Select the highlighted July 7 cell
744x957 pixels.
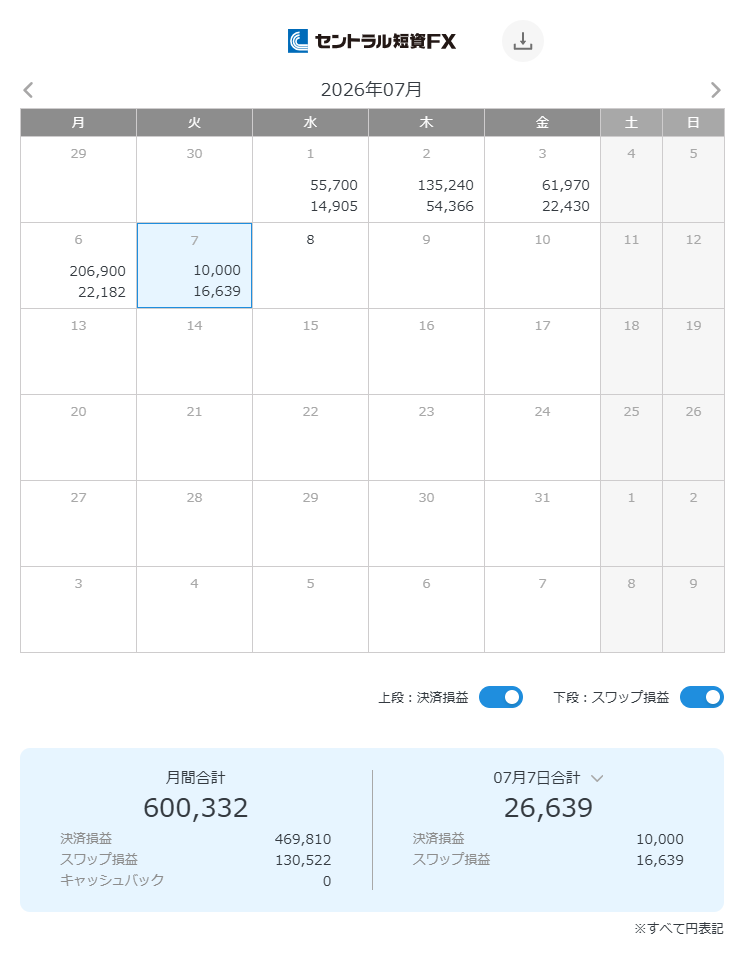point(195,265)
